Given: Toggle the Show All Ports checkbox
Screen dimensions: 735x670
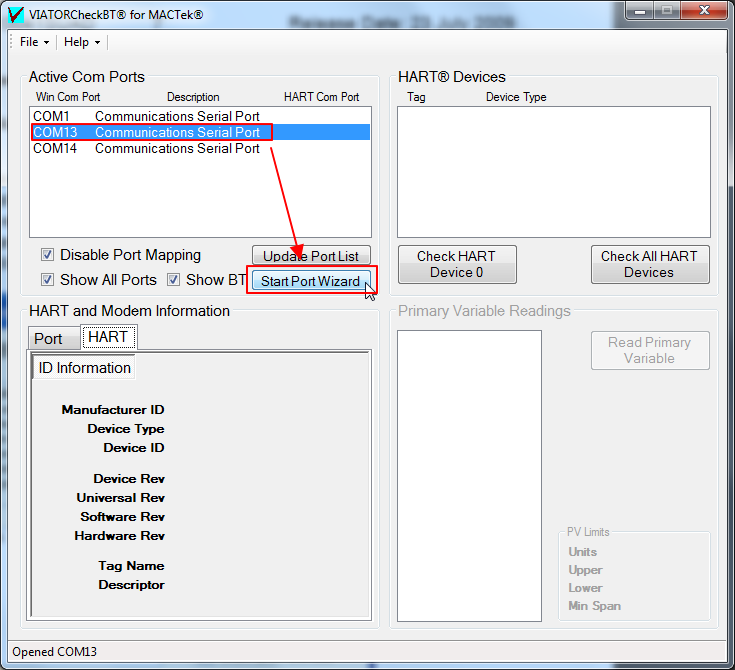Looking at the screenshot, I should point(47,280).
